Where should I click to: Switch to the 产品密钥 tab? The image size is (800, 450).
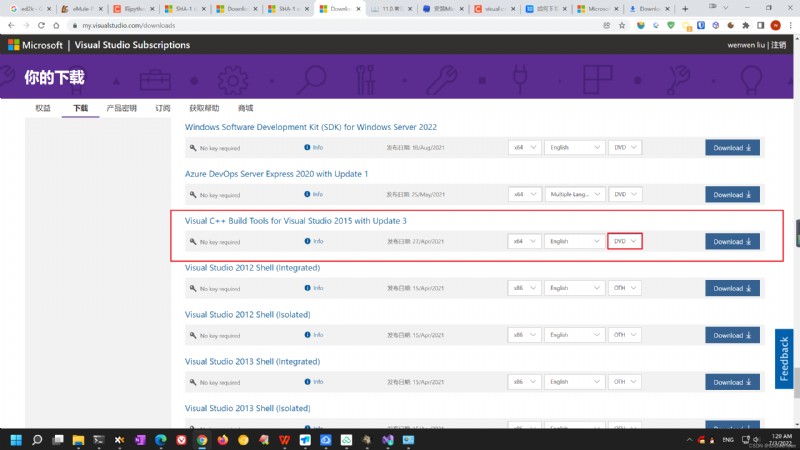121,108
